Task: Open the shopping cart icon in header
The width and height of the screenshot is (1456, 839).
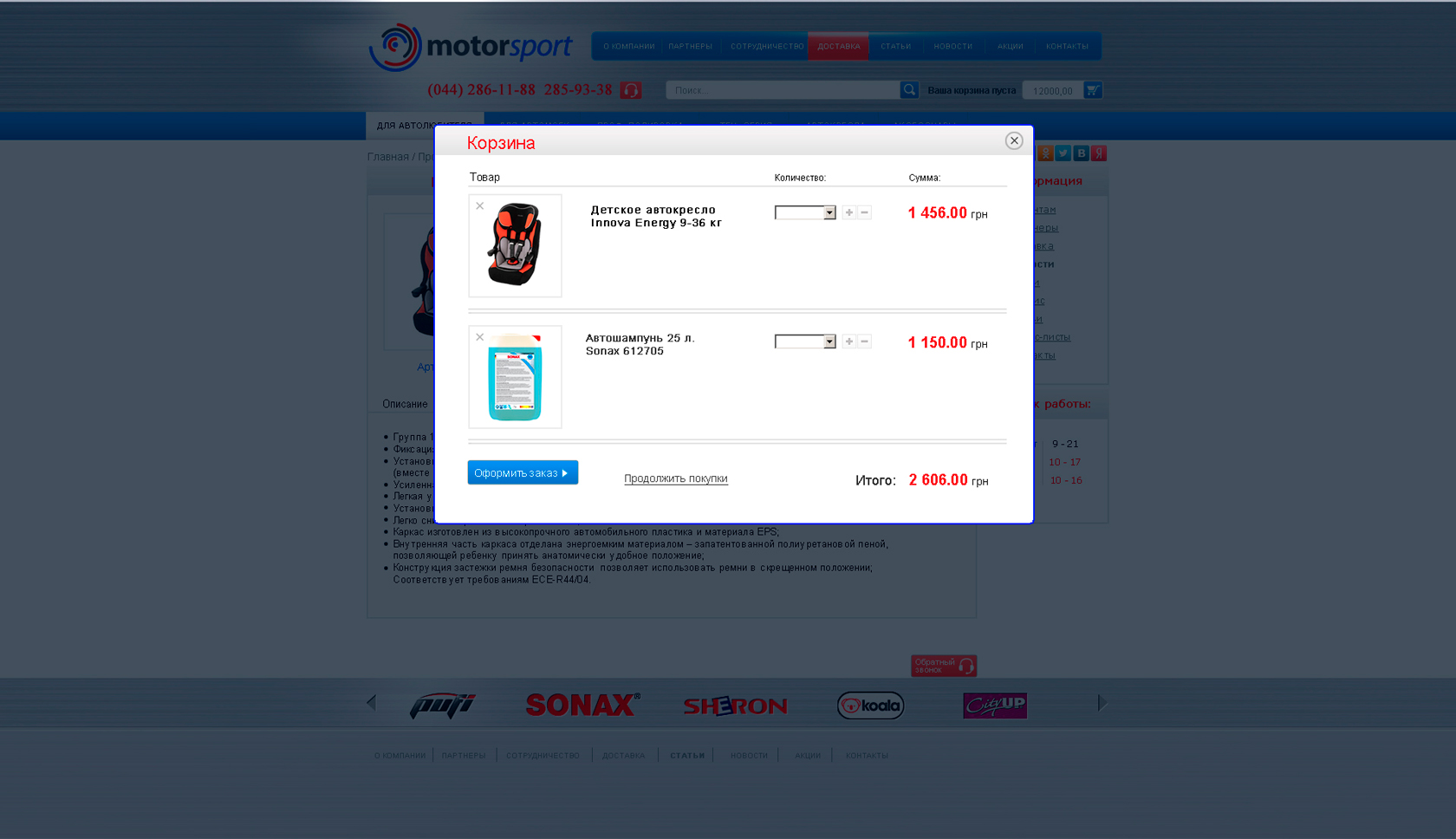Action: 1093,89
